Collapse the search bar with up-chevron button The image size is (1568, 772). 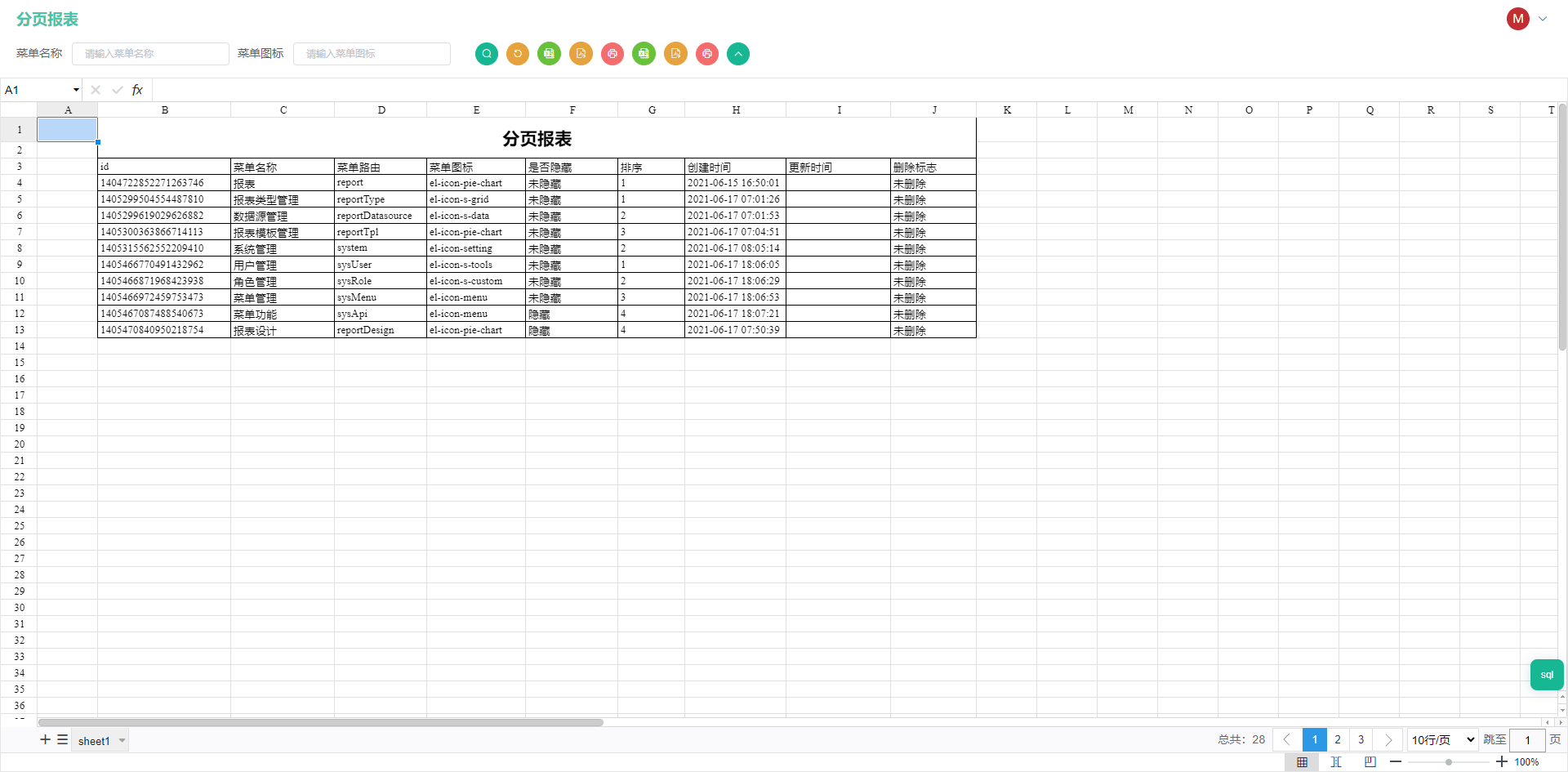(738, 54)
